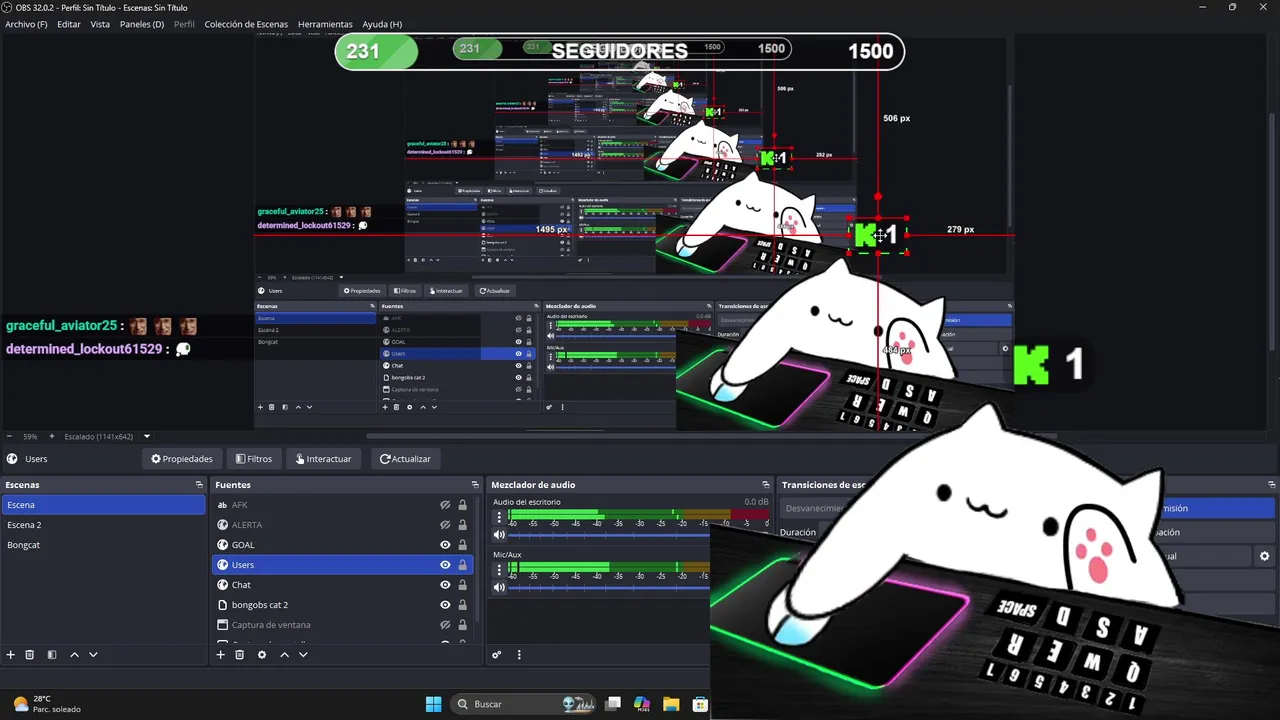Select the bongobs cat 2 source
1280x720 pixels.
pos(341,605)
